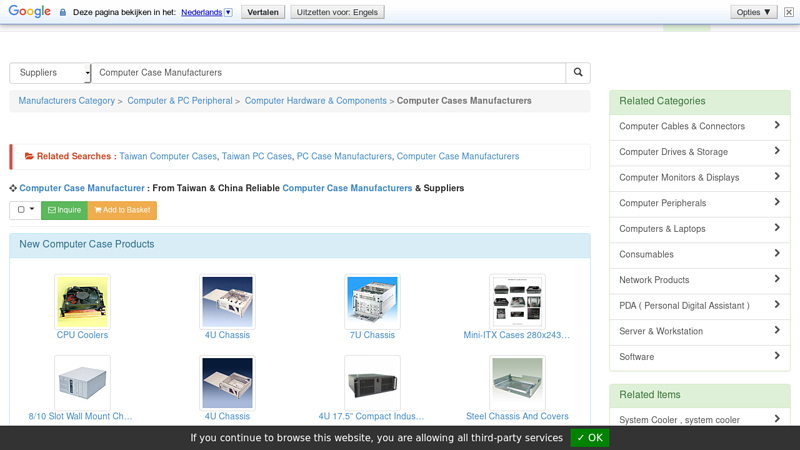Open PC Case Manufacturers related search
Viewport: 800px width, 450px height.
coord(344,156)
